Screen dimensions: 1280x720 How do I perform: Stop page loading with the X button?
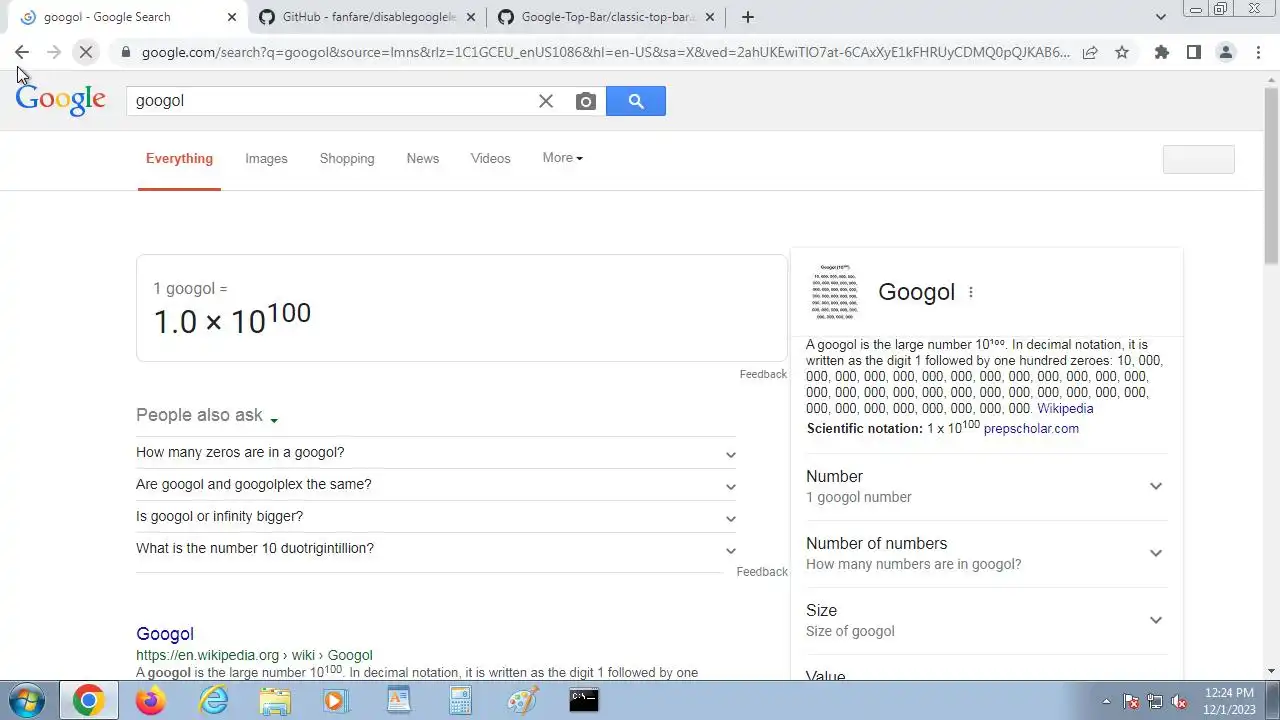pyautogui.click(x=86, y=52)
